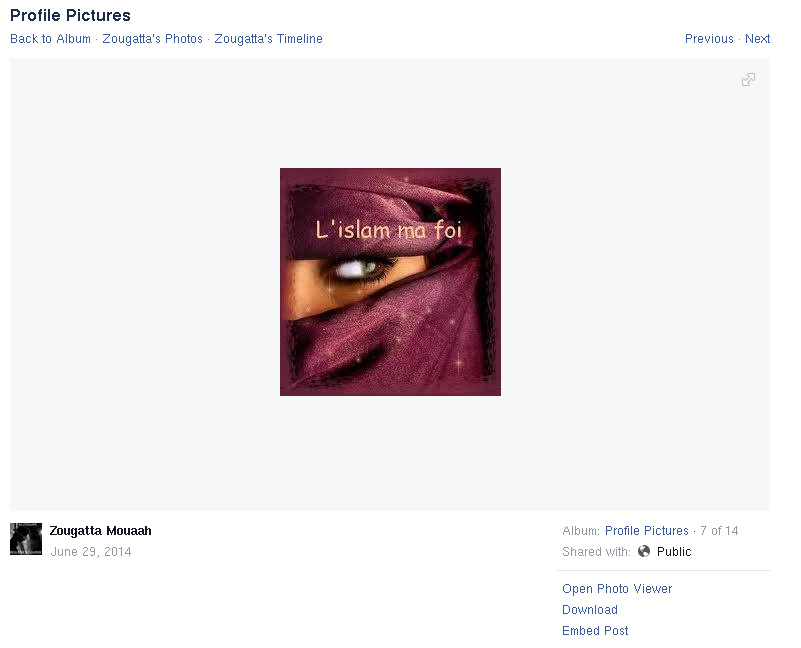Viewport: 801px width, 648px height.
Task: Click the L'islam ma foi picture
Action: click(x=390, y=282)
